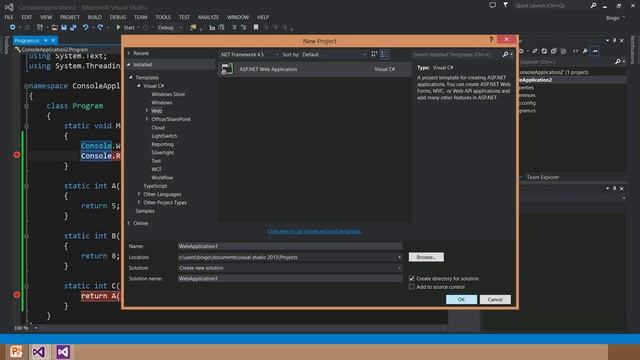Click the notifications flag icon
The height and width of the screenshot is (360, 640).
(506, 5)
